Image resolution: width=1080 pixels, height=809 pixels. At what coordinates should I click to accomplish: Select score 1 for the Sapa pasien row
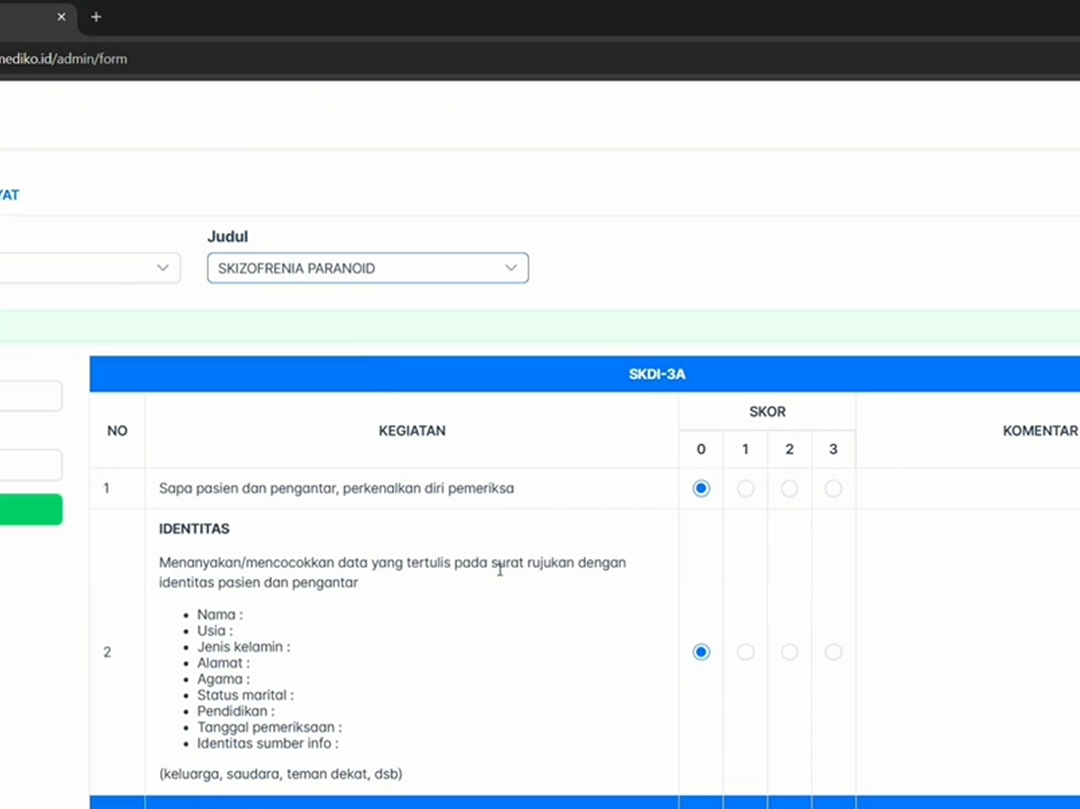pyautogui.click(x=745, y=488)
